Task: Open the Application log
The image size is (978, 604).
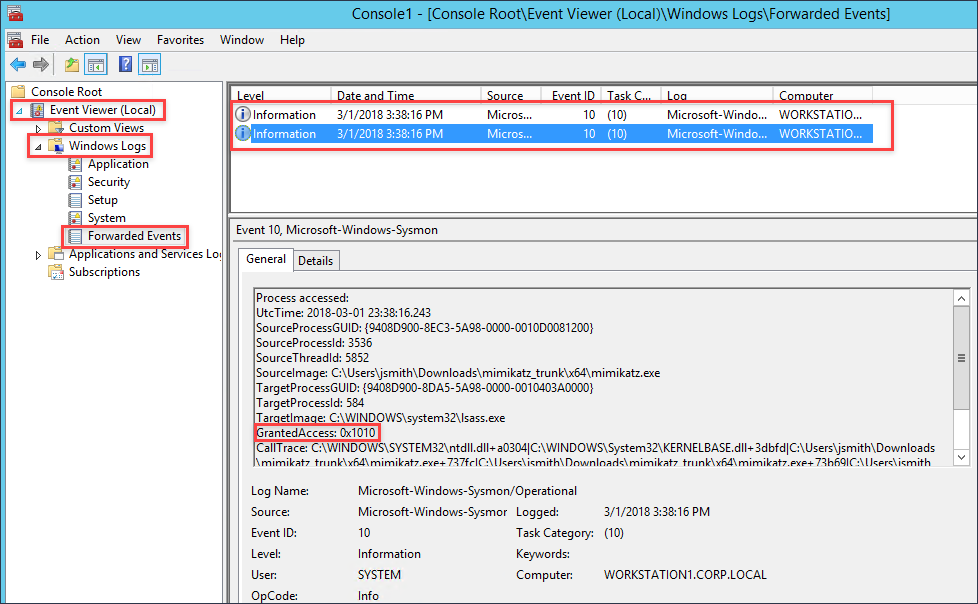Action: click(118, 164)
